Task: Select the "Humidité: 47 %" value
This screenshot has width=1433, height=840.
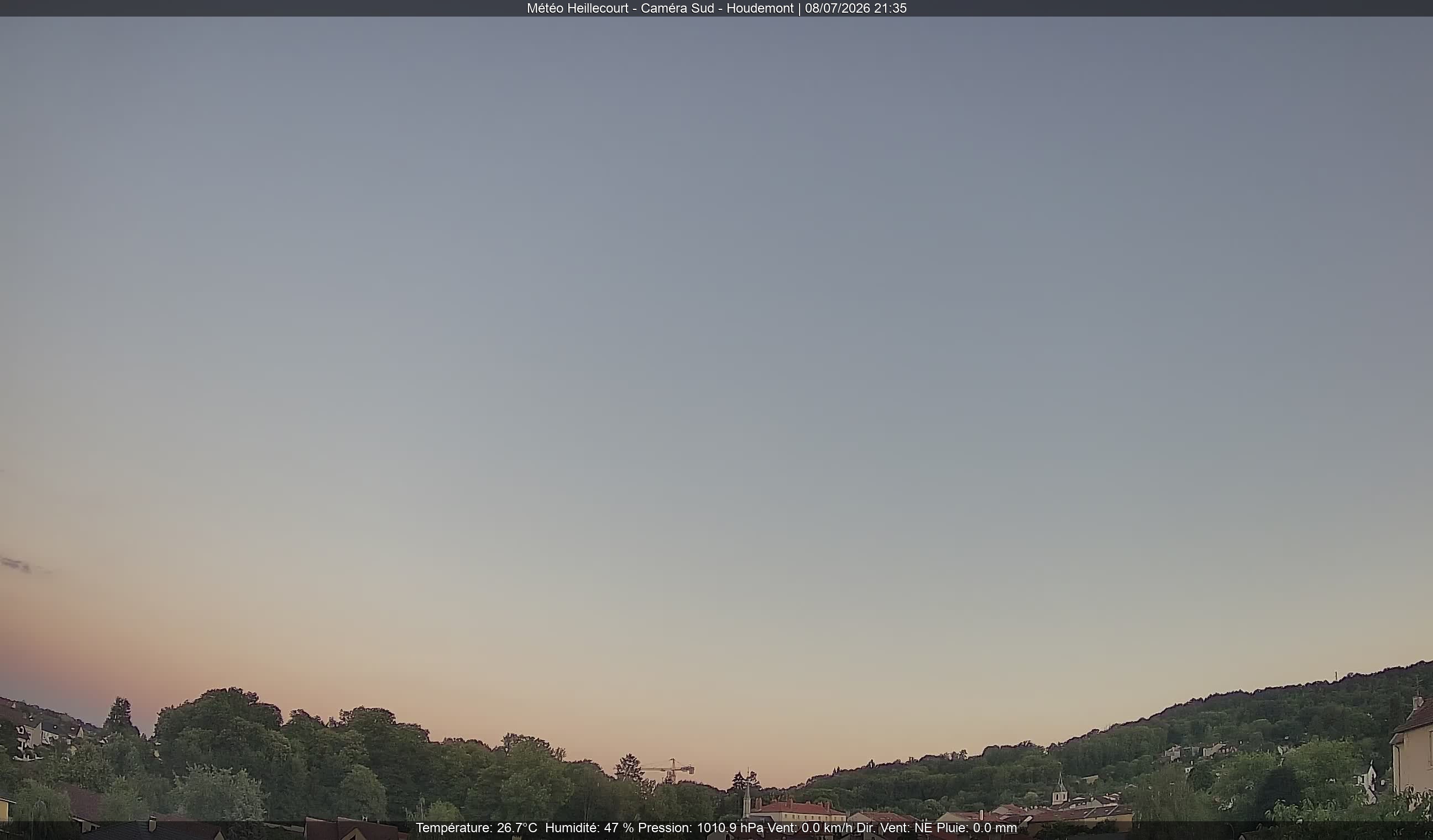Action: pos(589,828)
